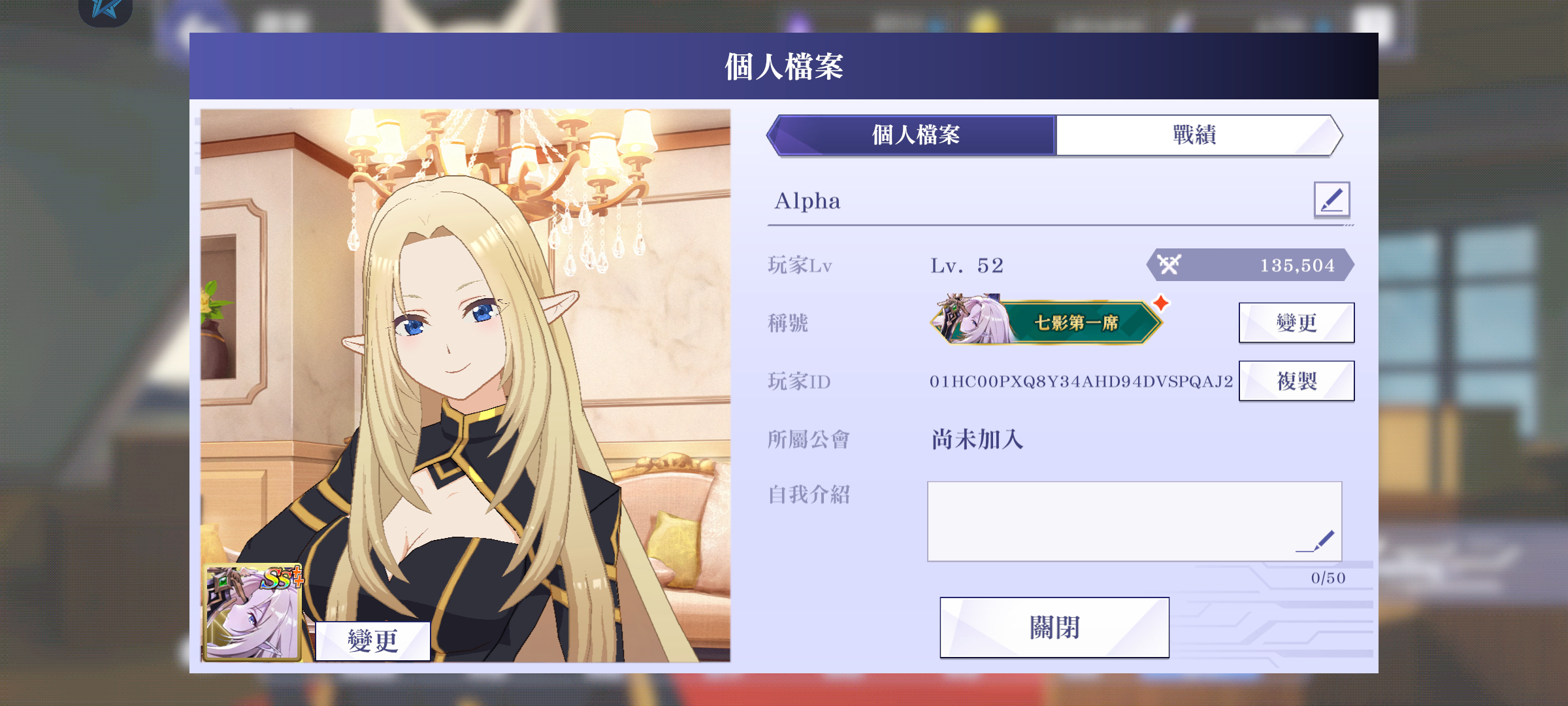The image size is (1568, 706).
Task: Select the SS+ character thumbnail
Action: [x=253, y=613]
